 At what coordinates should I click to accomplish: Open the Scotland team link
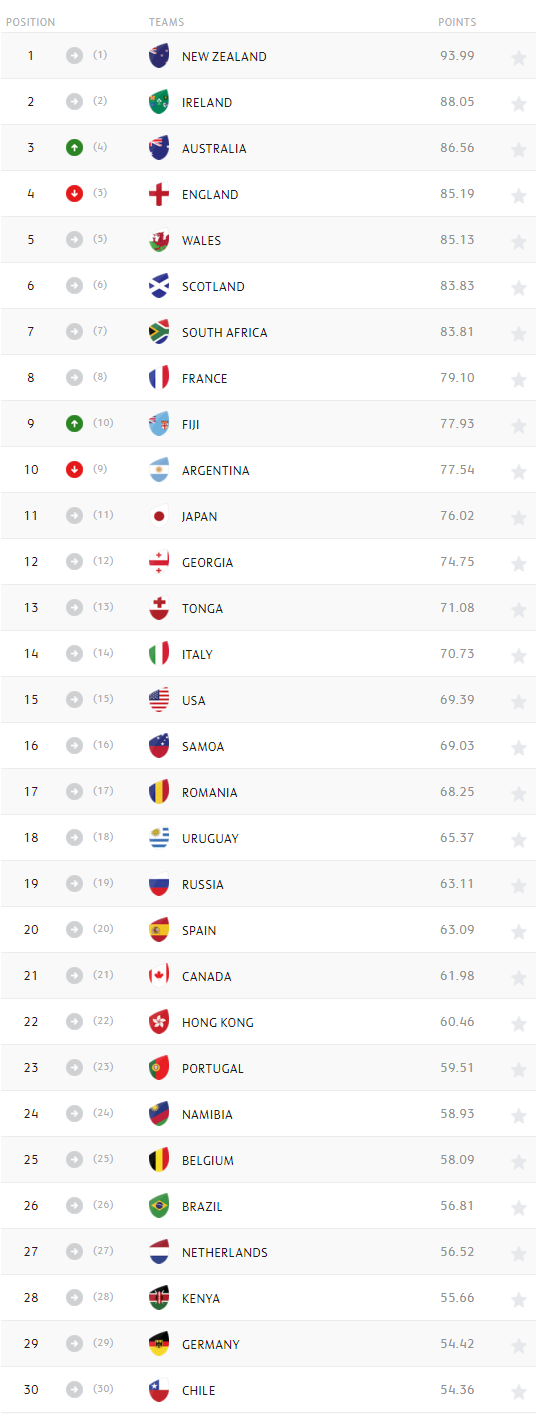coord(213,287)
